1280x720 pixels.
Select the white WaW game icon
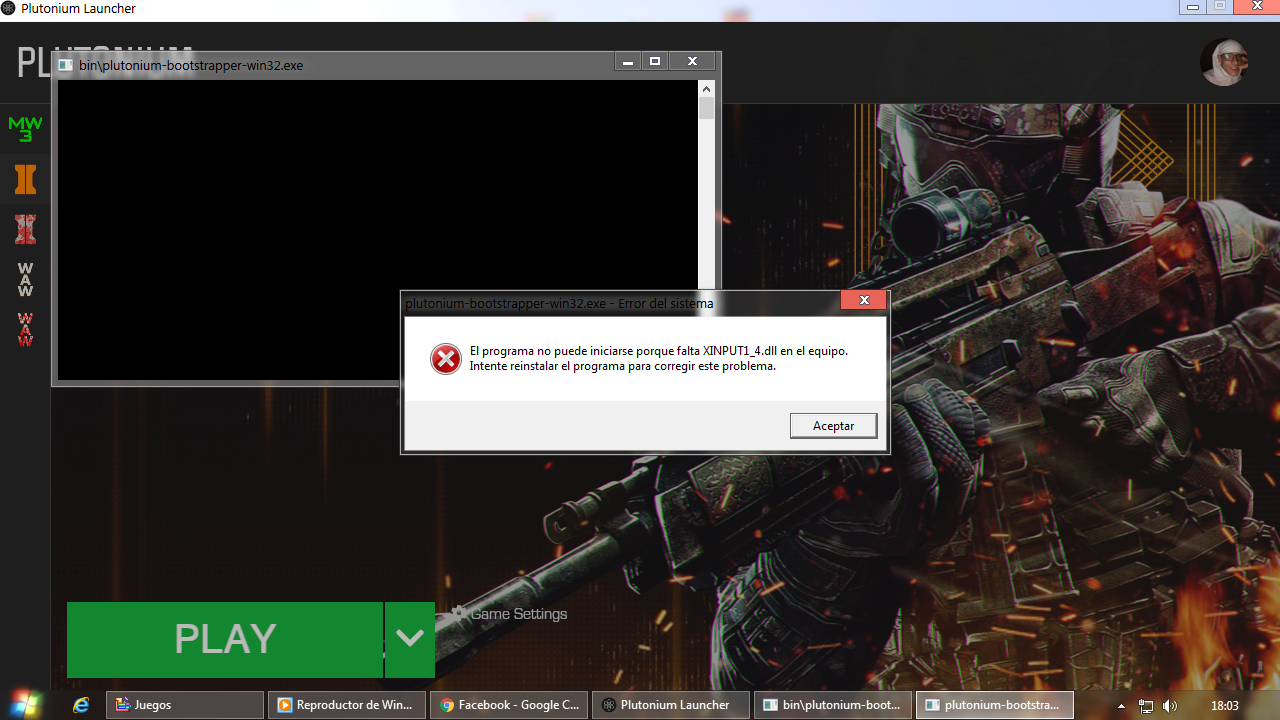tap(25, 280)
